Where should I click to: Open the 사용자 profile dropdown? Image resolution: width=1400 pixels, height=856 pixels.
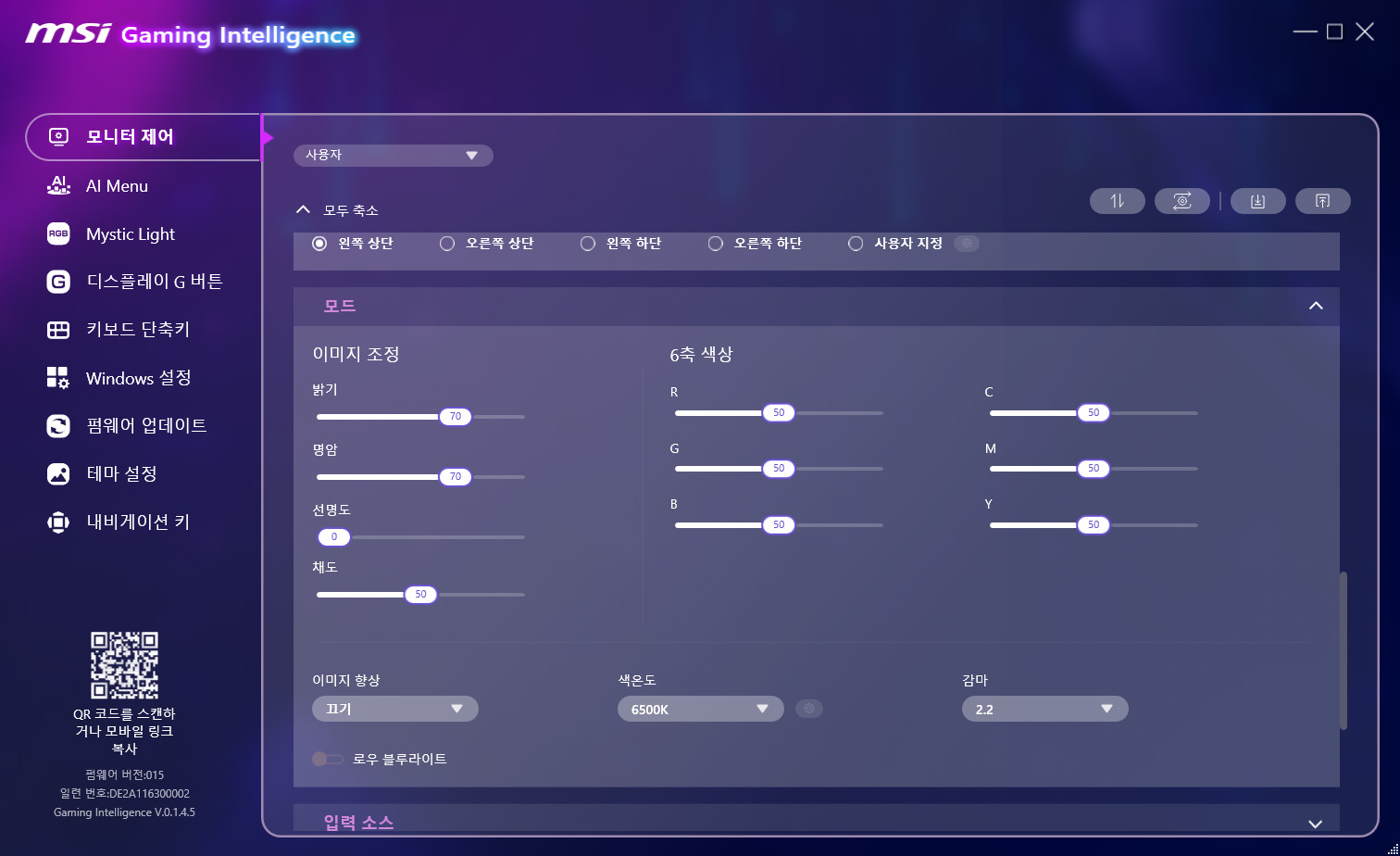394,155
